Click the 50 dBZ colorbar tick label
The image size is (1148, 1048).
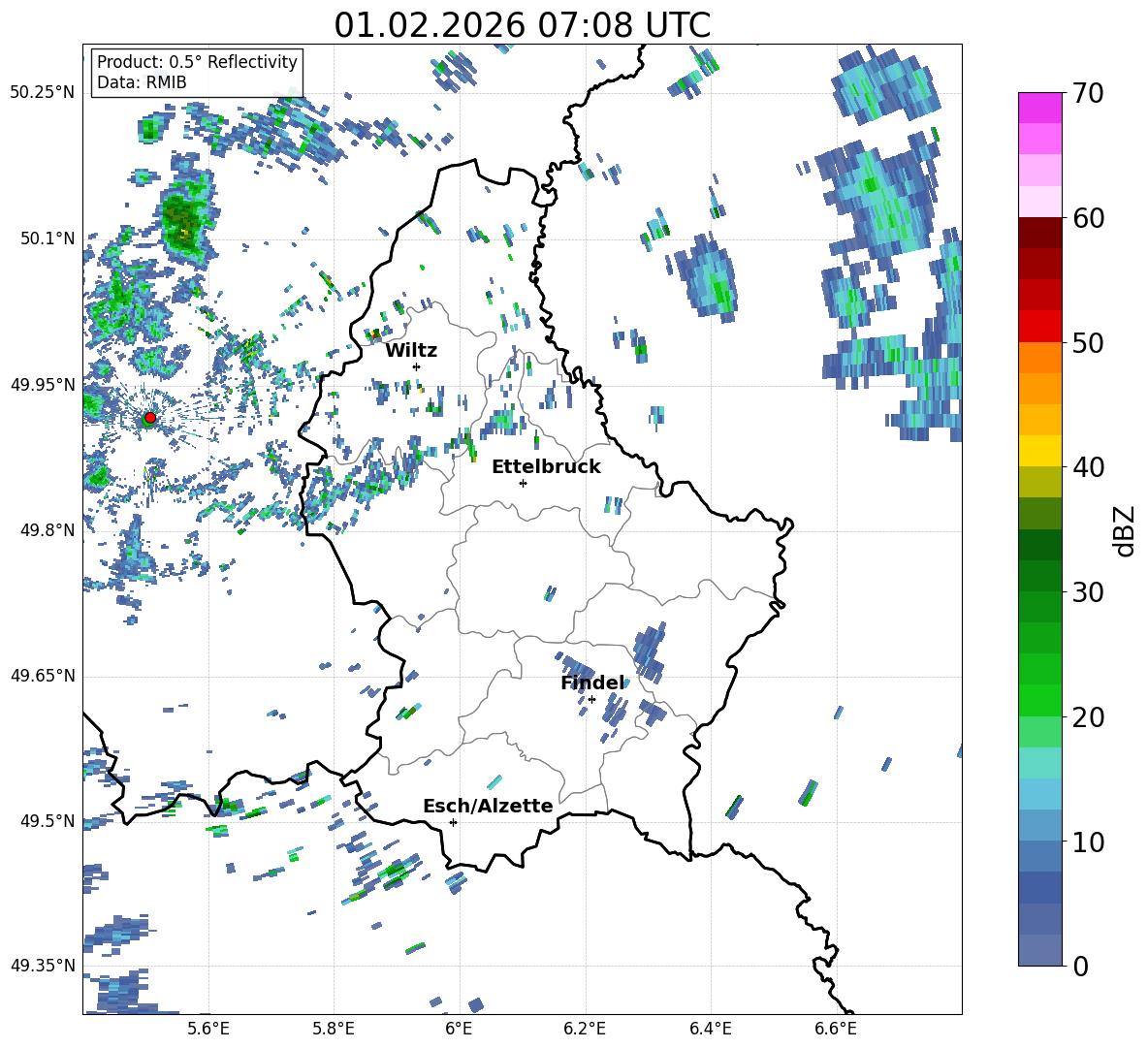tap(1087, 342)
